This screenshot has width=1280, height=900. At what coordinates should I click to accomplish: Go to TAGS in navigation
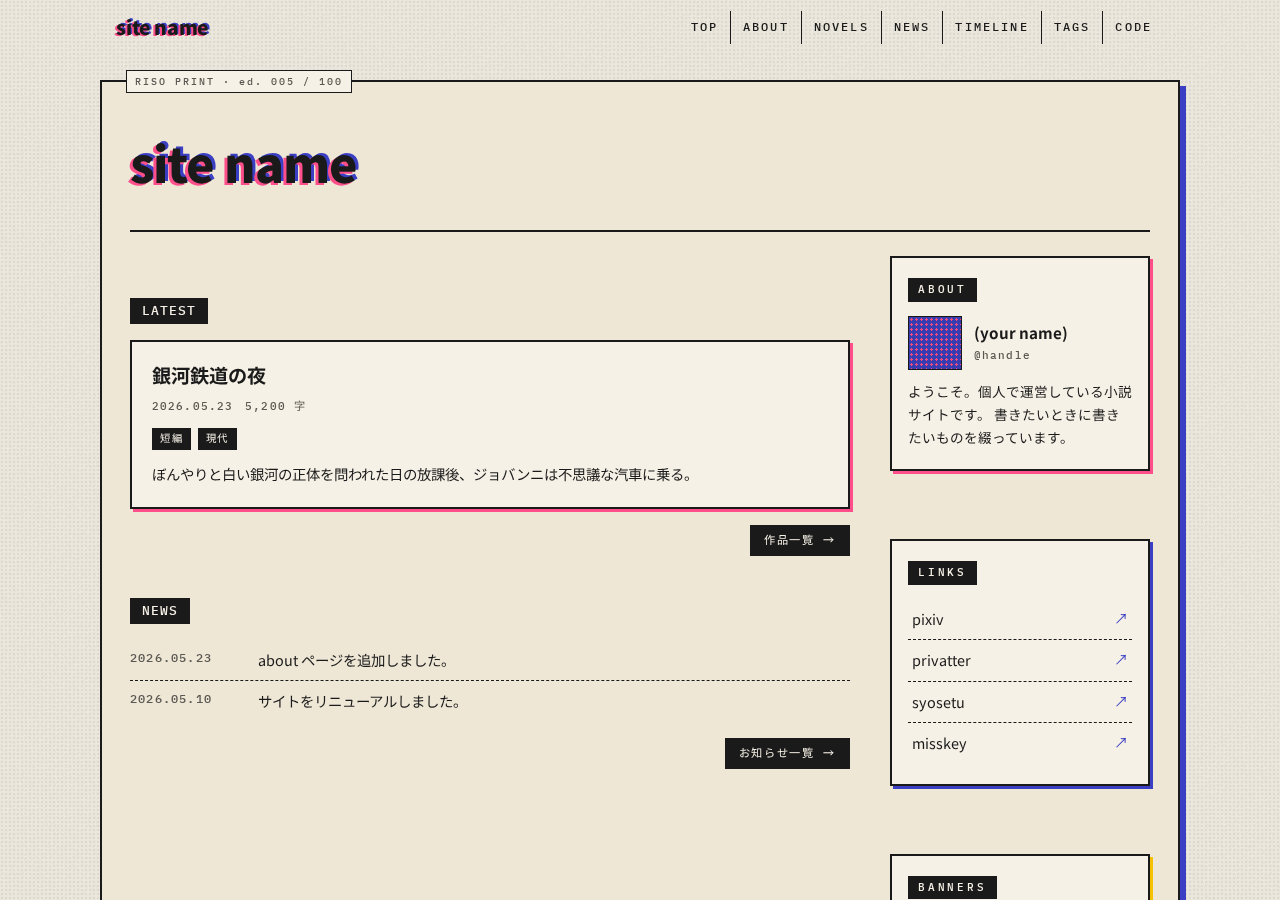point(1072,27)
